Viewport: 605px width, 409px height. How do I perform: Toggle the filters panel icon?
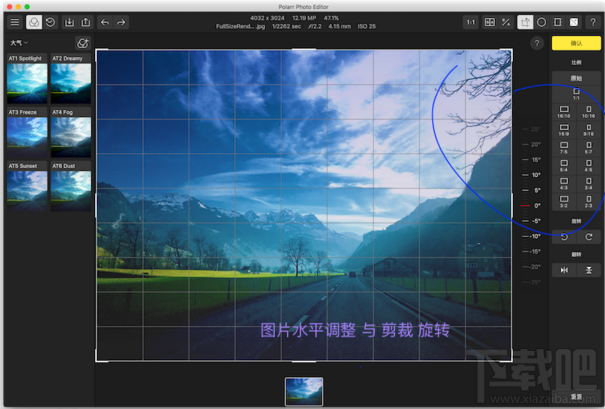pos(34,22)
